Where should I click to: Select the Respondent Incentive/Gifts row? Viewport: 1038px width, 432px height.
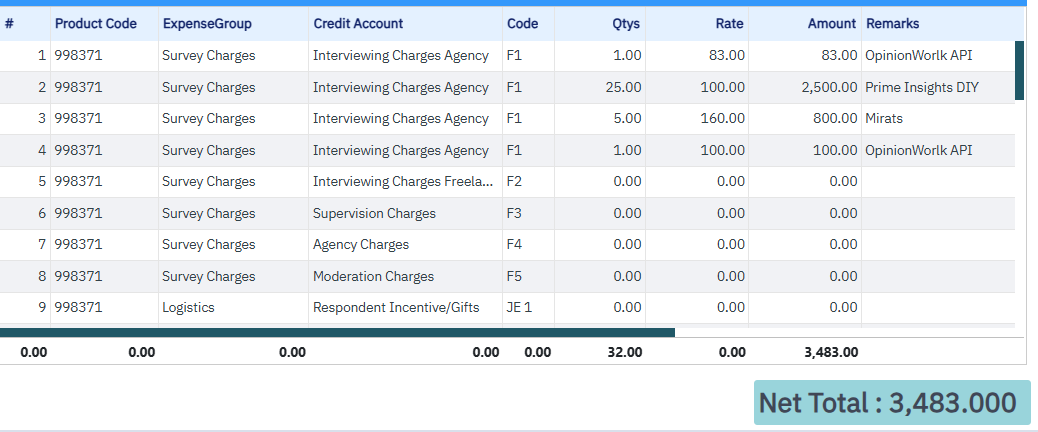[507, 308]
